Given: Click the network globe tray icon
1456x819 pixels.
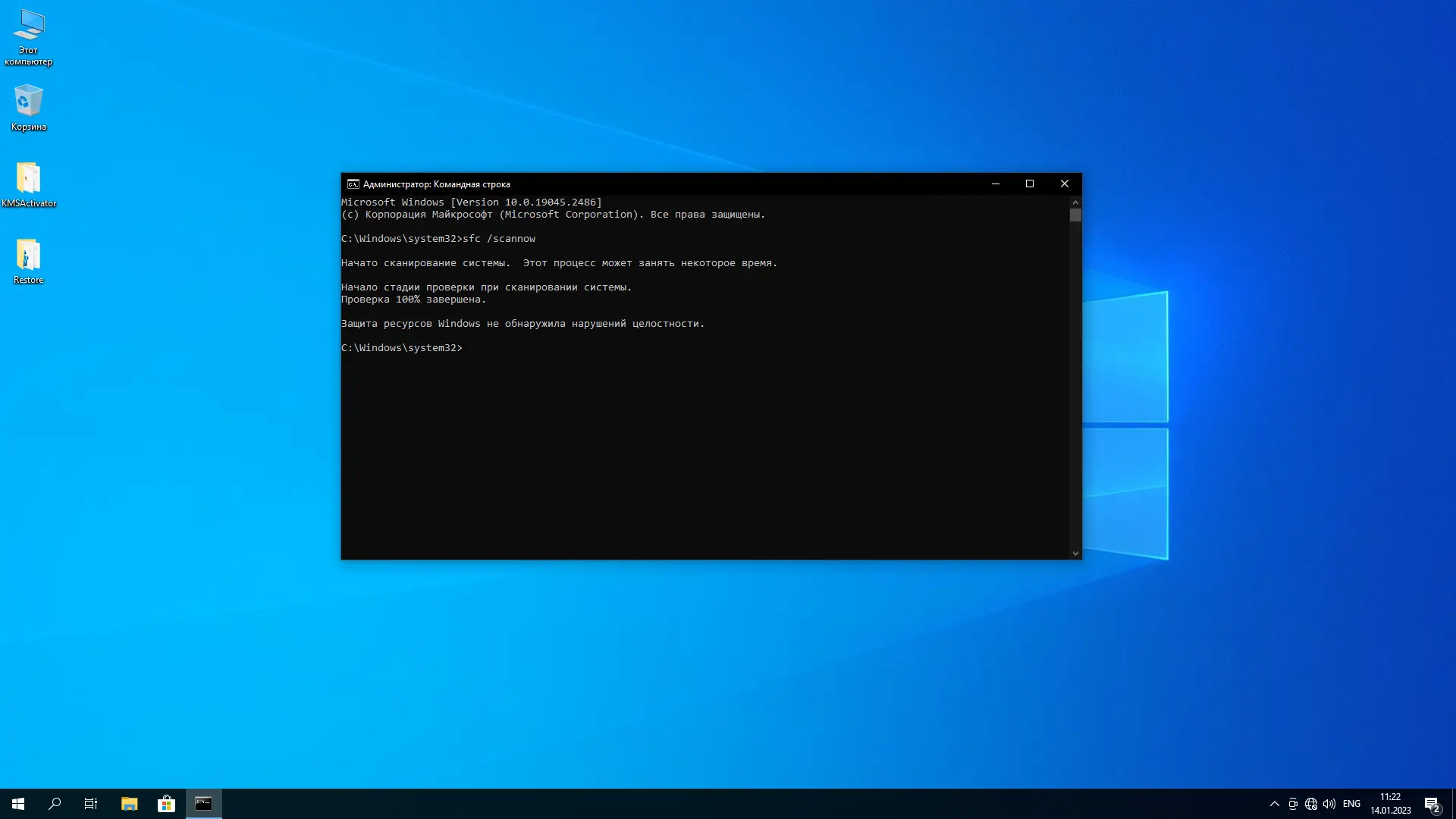Looking at the screenshot, I should coord(1311,803).
